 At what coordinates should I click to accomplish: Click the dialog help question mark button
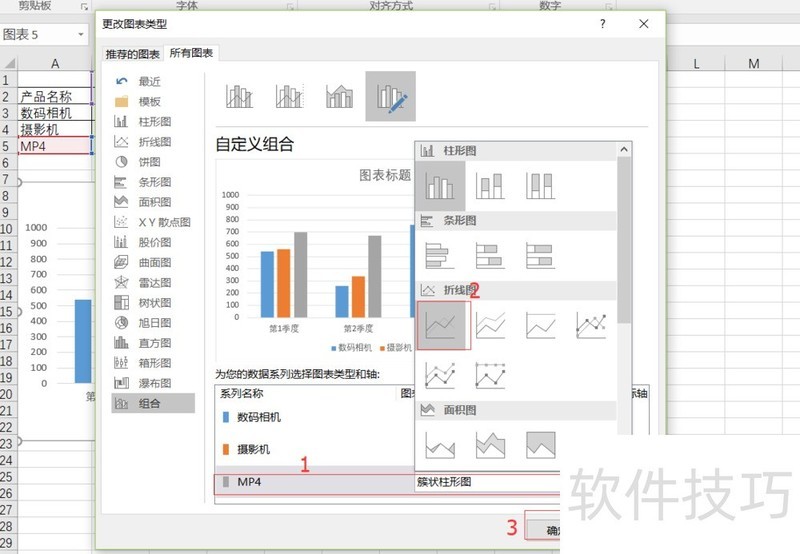[x=603, y=23]
